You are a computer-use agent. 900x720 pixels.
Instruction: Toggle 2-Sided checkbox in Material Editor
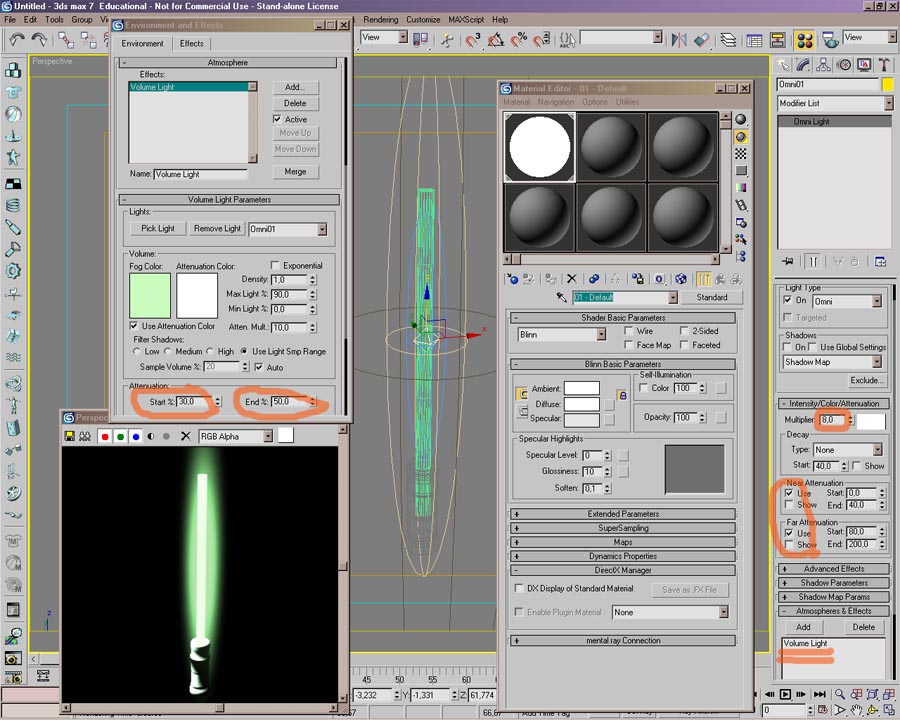tap(684, 331)
